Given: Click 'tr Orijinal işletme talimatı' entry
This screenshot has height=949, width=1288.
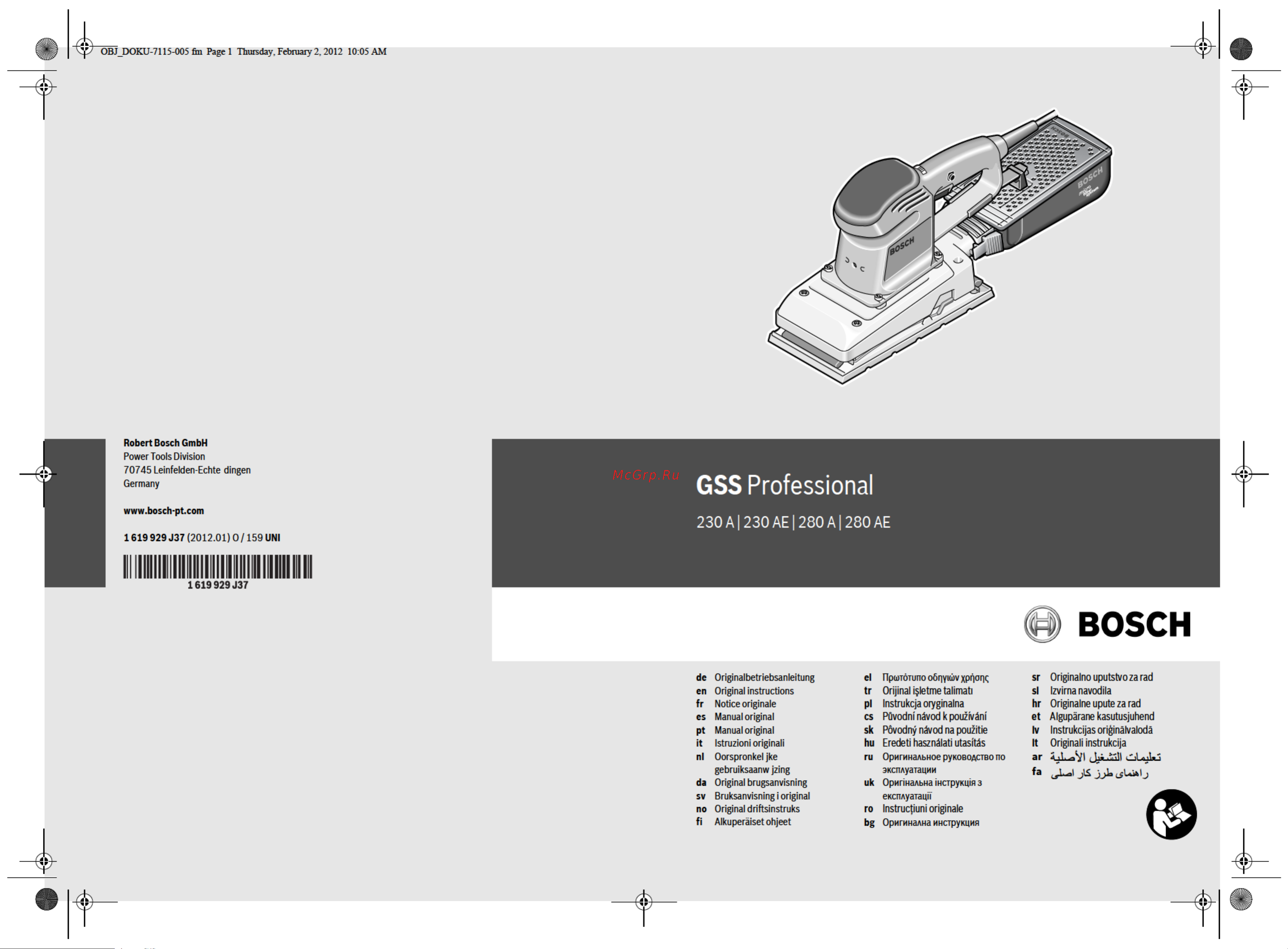Looking at the screenshot, I should coord(918,691).
